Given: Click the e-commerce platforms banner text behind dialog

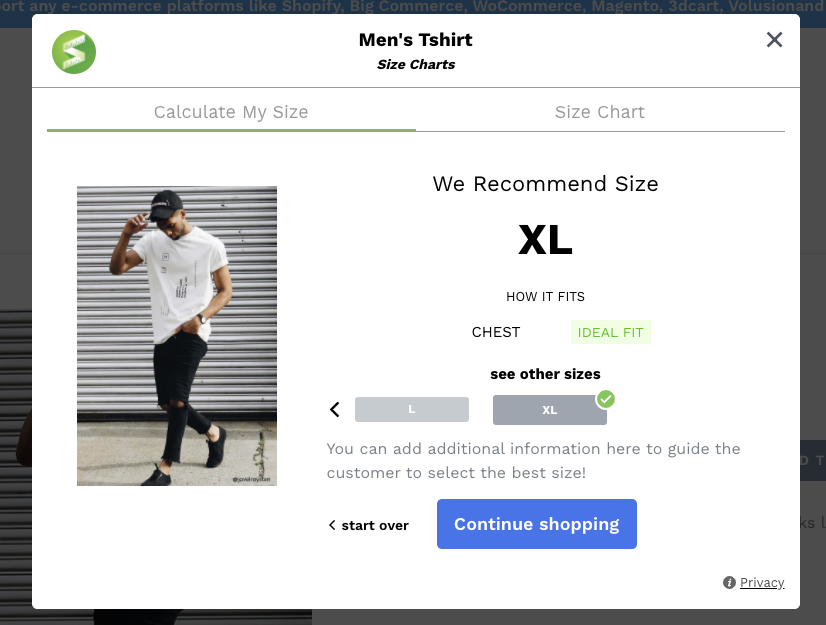Looking at the screenshot, I should 413,6.
